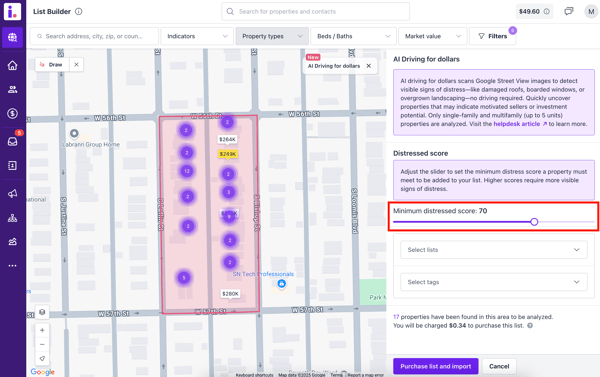600x377 pixels.
Task: Expand the Property types dropdown
Action: pos(272,36)
